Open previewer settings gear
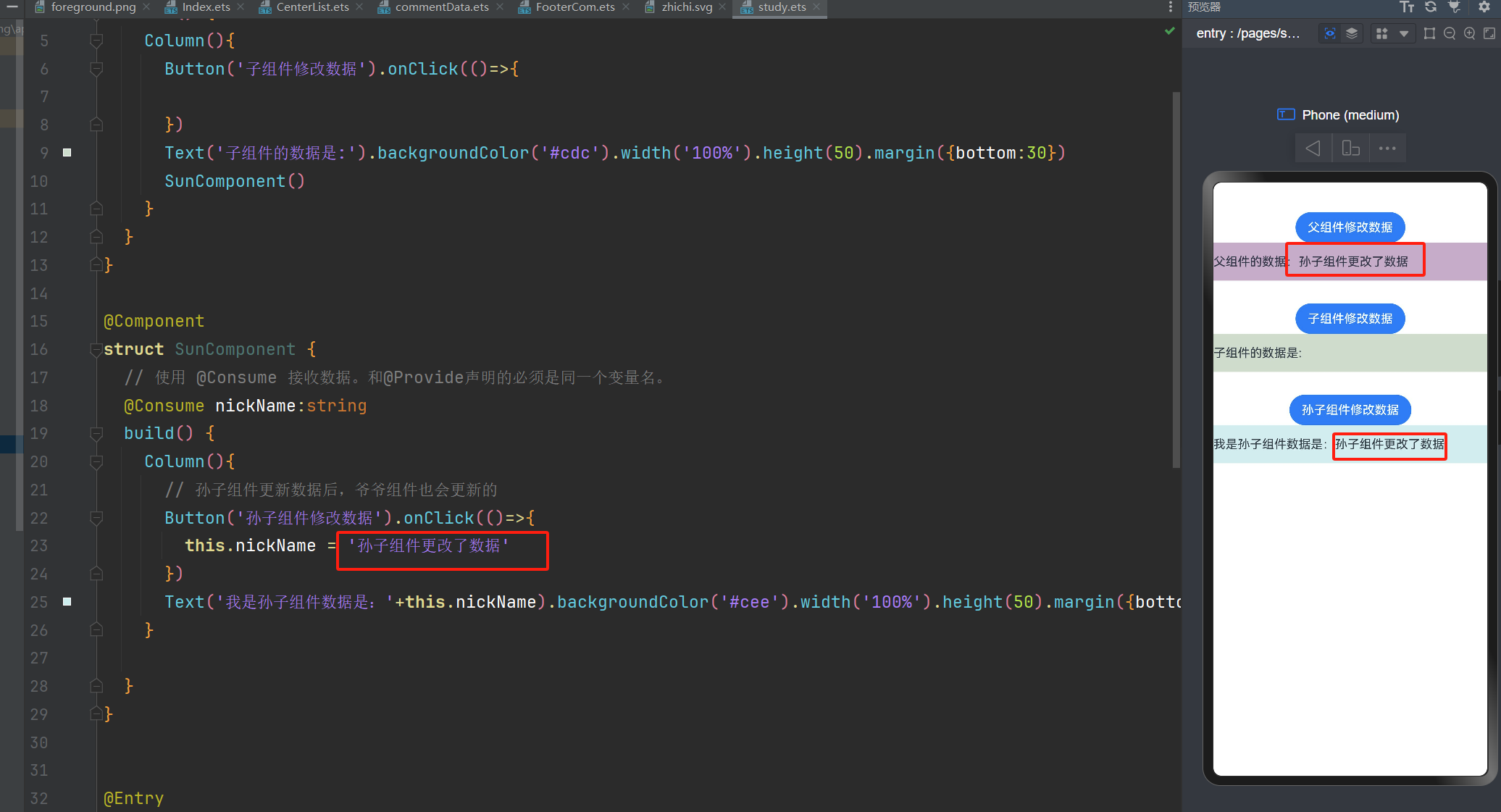Screen dimensions: 1501x812 [1484, 7]
